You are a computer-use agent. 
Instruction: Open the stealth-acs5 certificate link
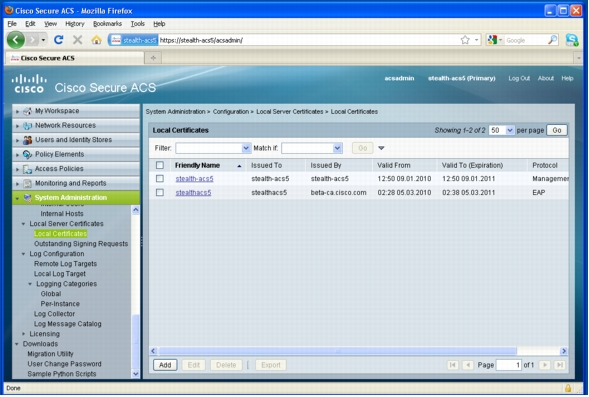194,179
